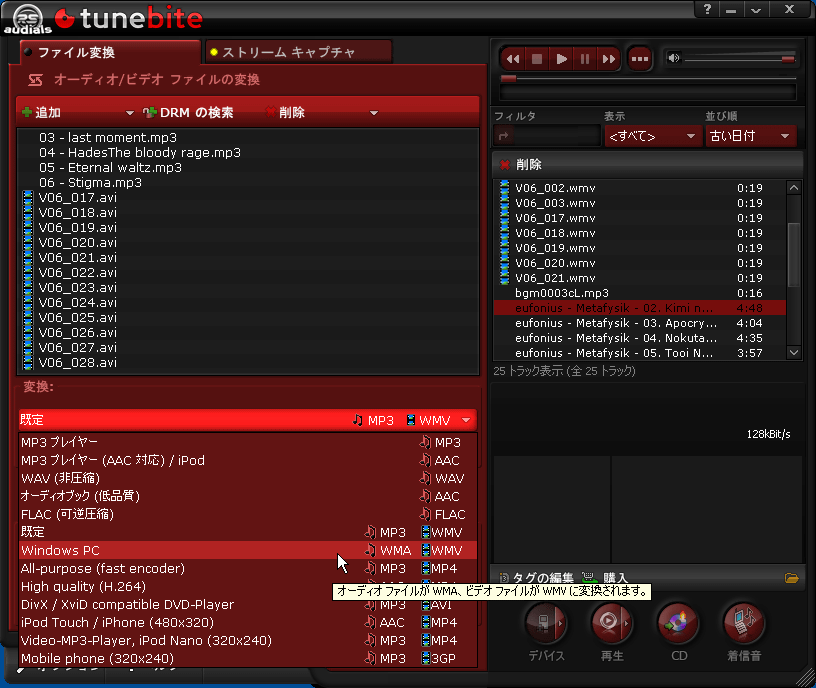Select 04 - HadesThe bloody rage.mp3
816x688 pixels.
click(248, 152)
